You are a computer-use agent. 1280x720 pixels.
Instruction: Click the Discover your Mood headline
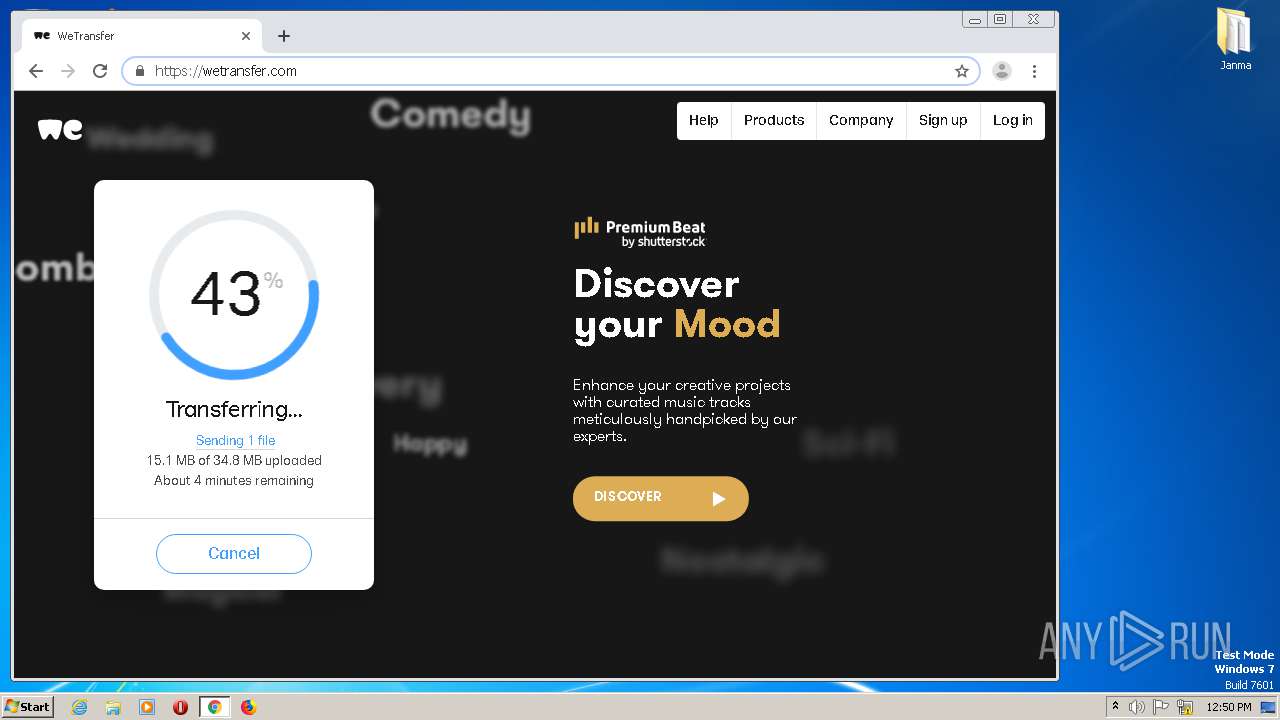677,305
